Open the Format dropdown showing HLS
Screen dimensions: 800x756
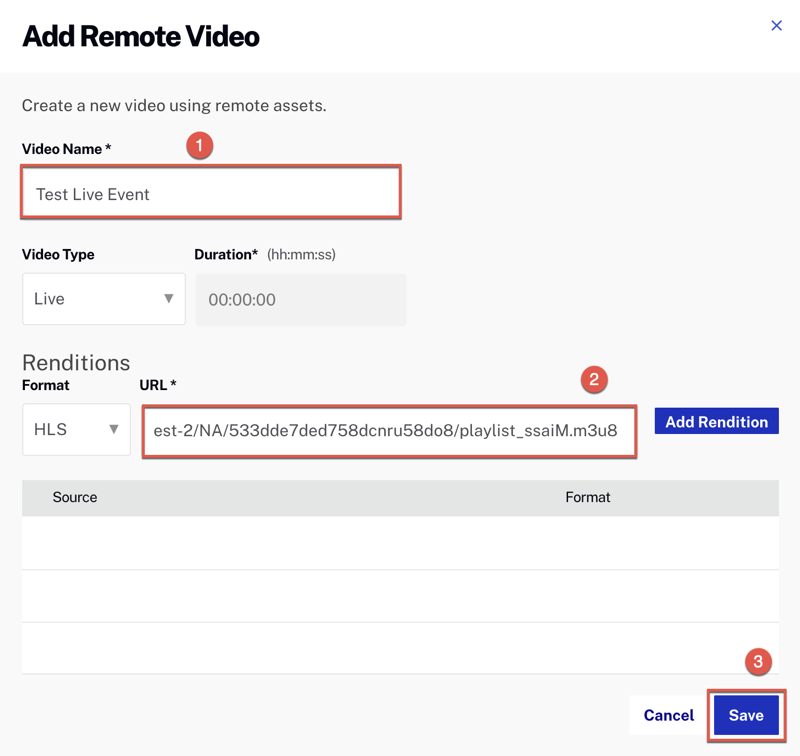[x=76, y=429]
